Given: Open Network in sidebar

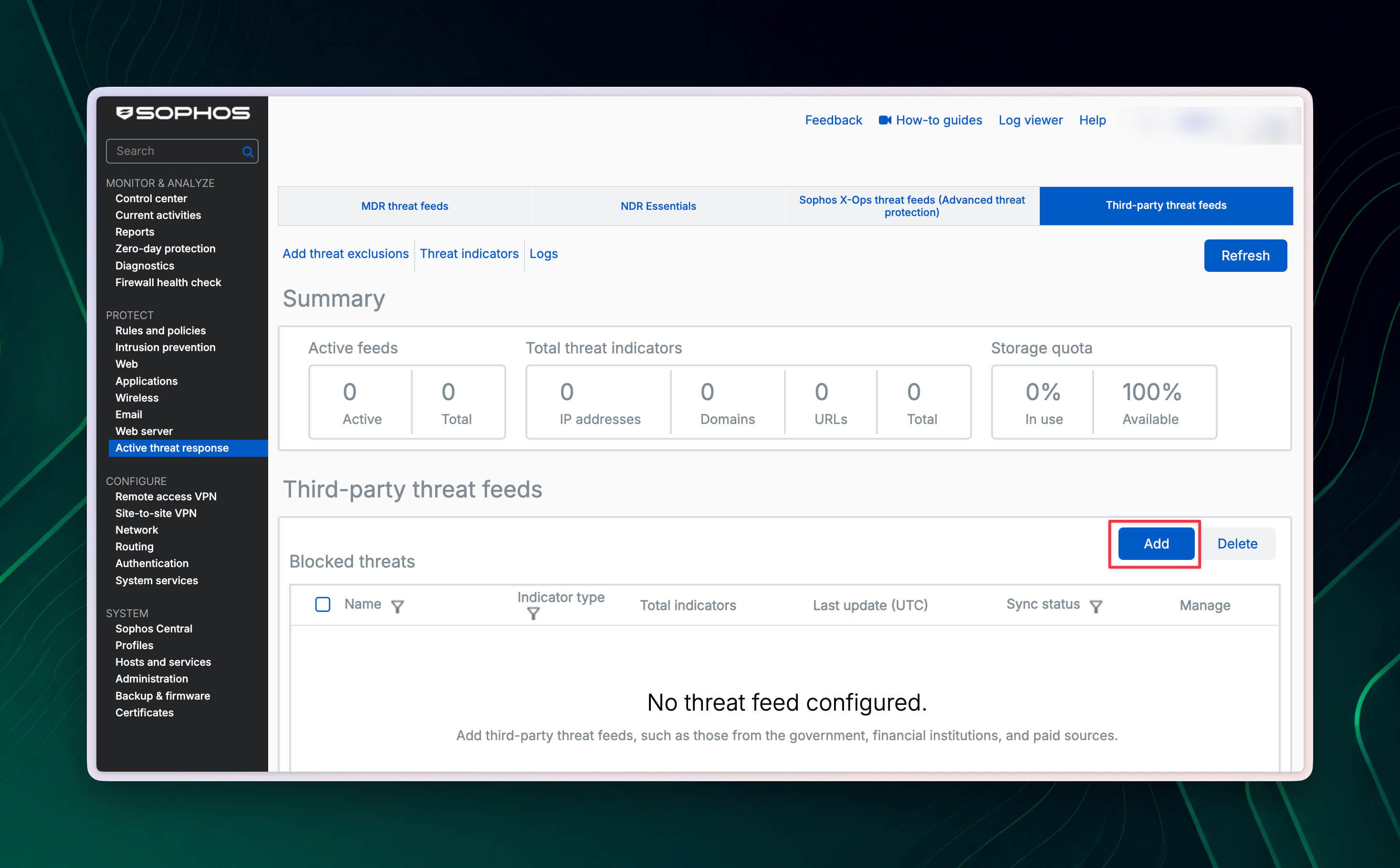Looking at the screenshot, I should [x=136, y=530].
